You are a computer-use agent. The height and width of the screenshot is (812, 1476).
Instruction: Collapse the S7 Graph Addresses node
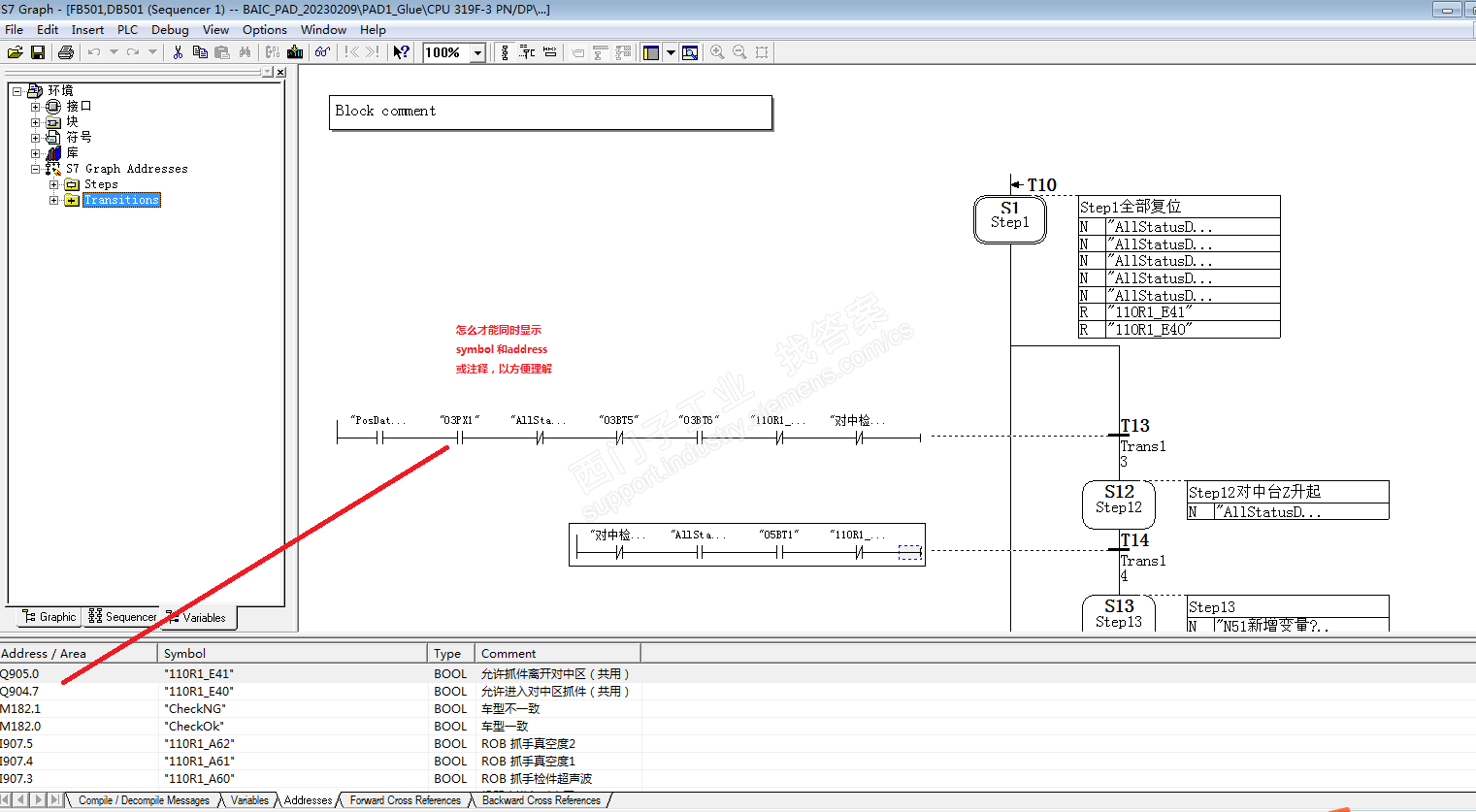(36, 169)
